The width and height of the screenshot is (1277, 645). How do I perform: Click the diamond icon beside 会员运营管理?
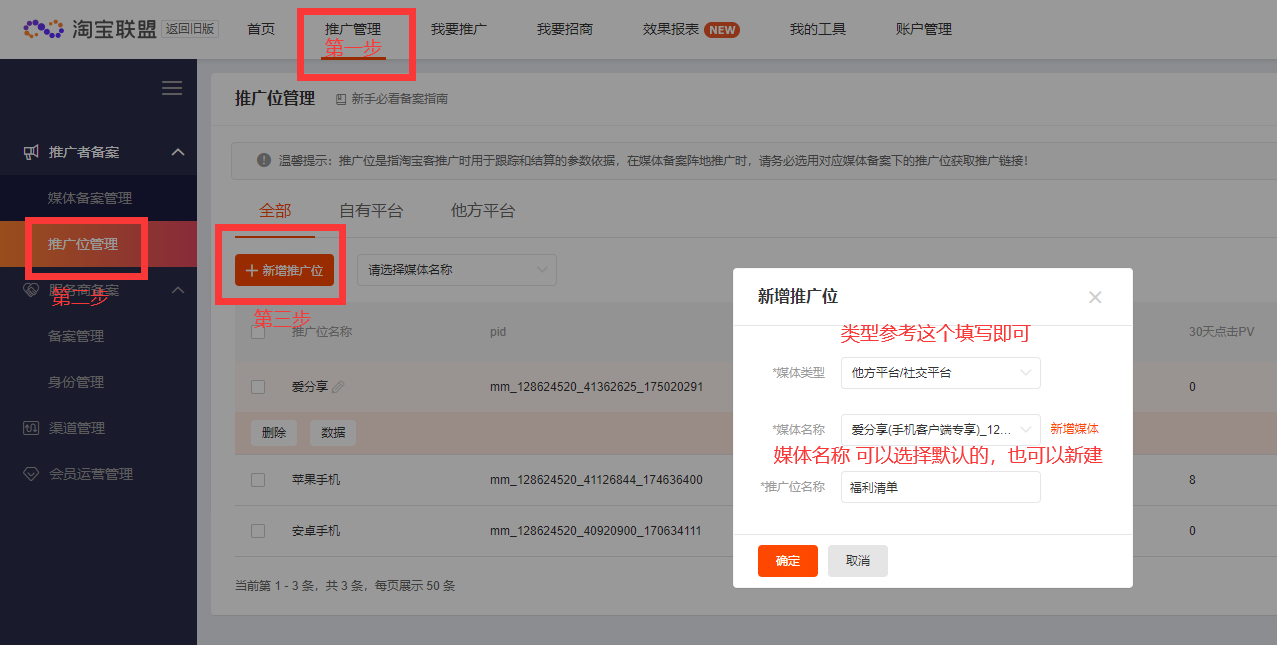[31, 474]
